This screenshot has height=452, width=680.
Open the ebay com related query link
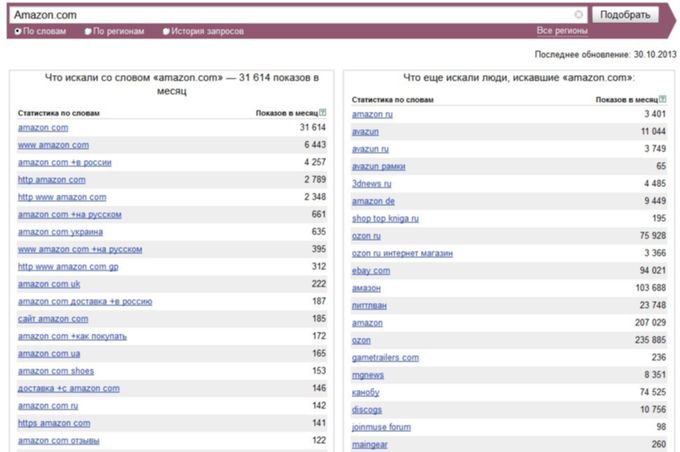click(371, 271)
